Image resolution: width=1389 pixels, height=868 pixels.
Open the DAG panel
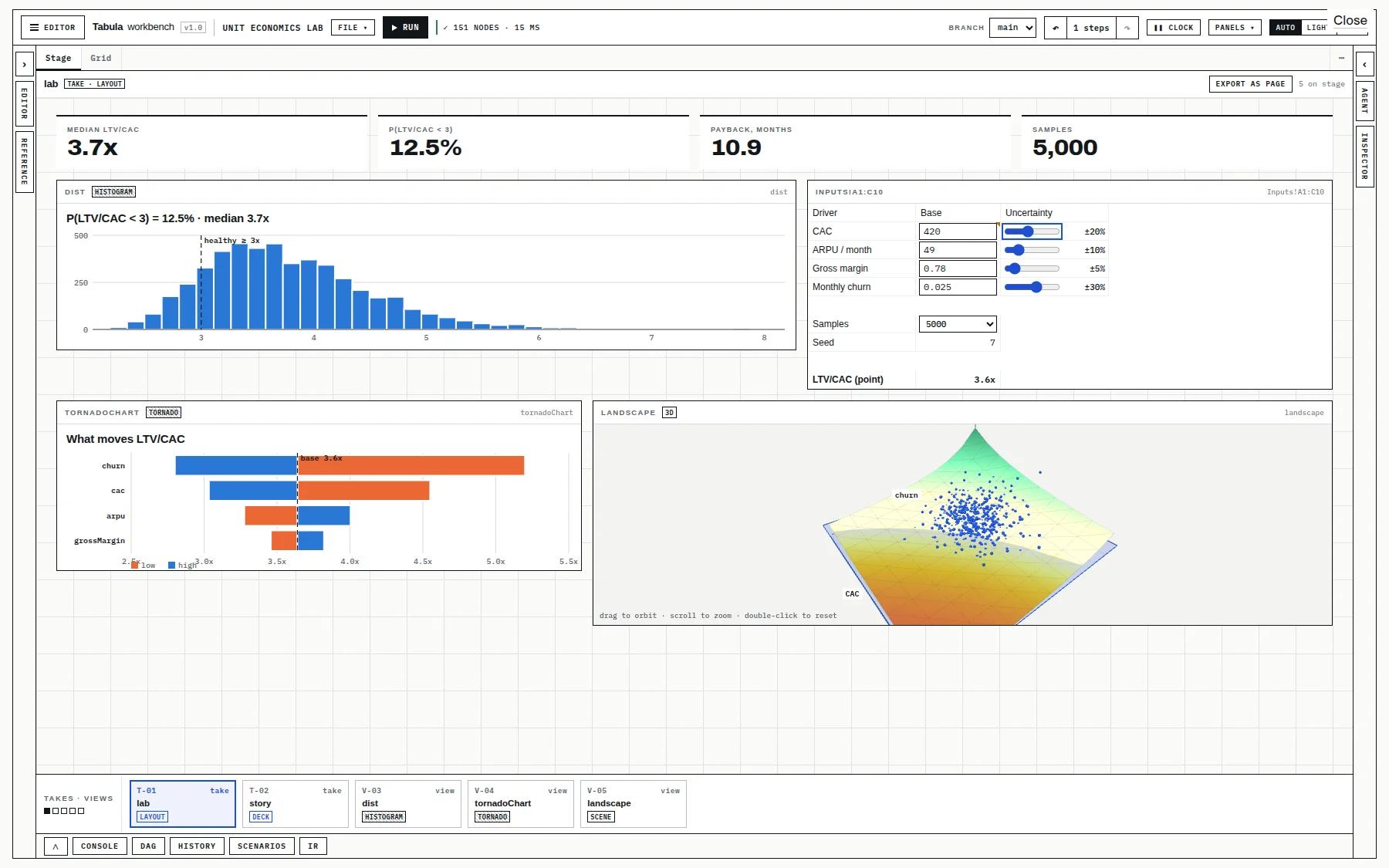148,846
